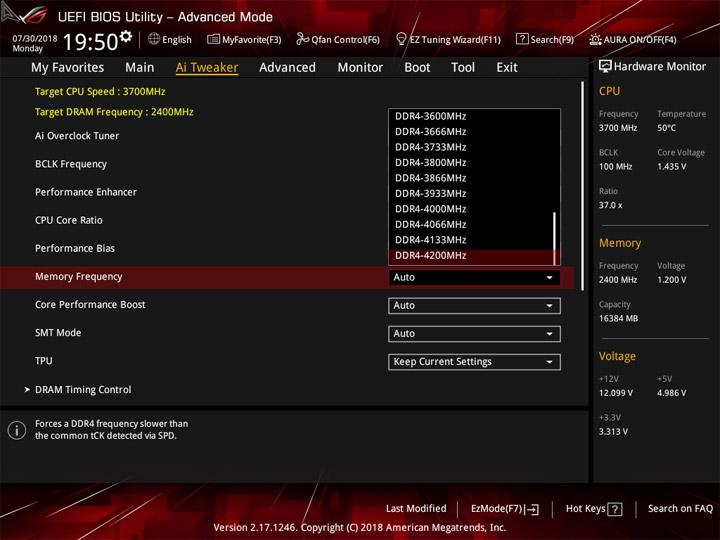Select the BCLK Frequency row
This screenshot has height=540, width=720.
click(x=71, y=164)
